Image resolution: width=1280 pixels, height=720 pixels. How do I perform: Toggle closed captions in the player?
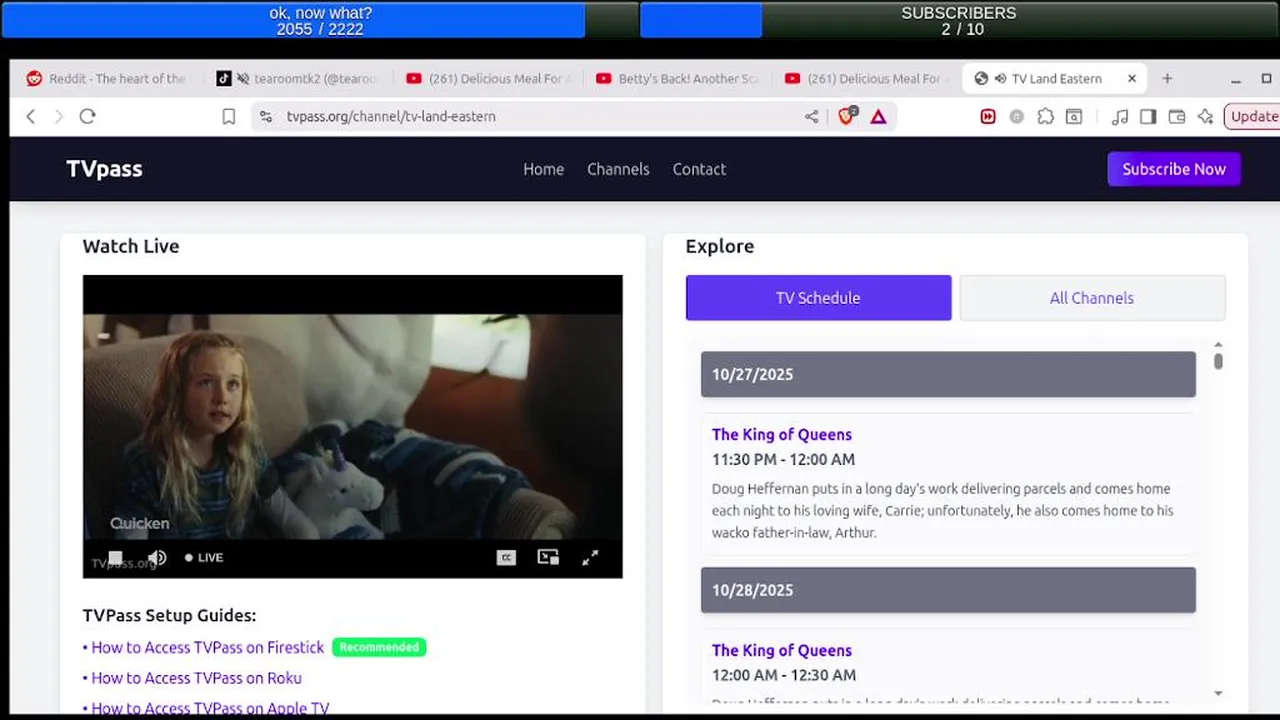pos(506,557)
